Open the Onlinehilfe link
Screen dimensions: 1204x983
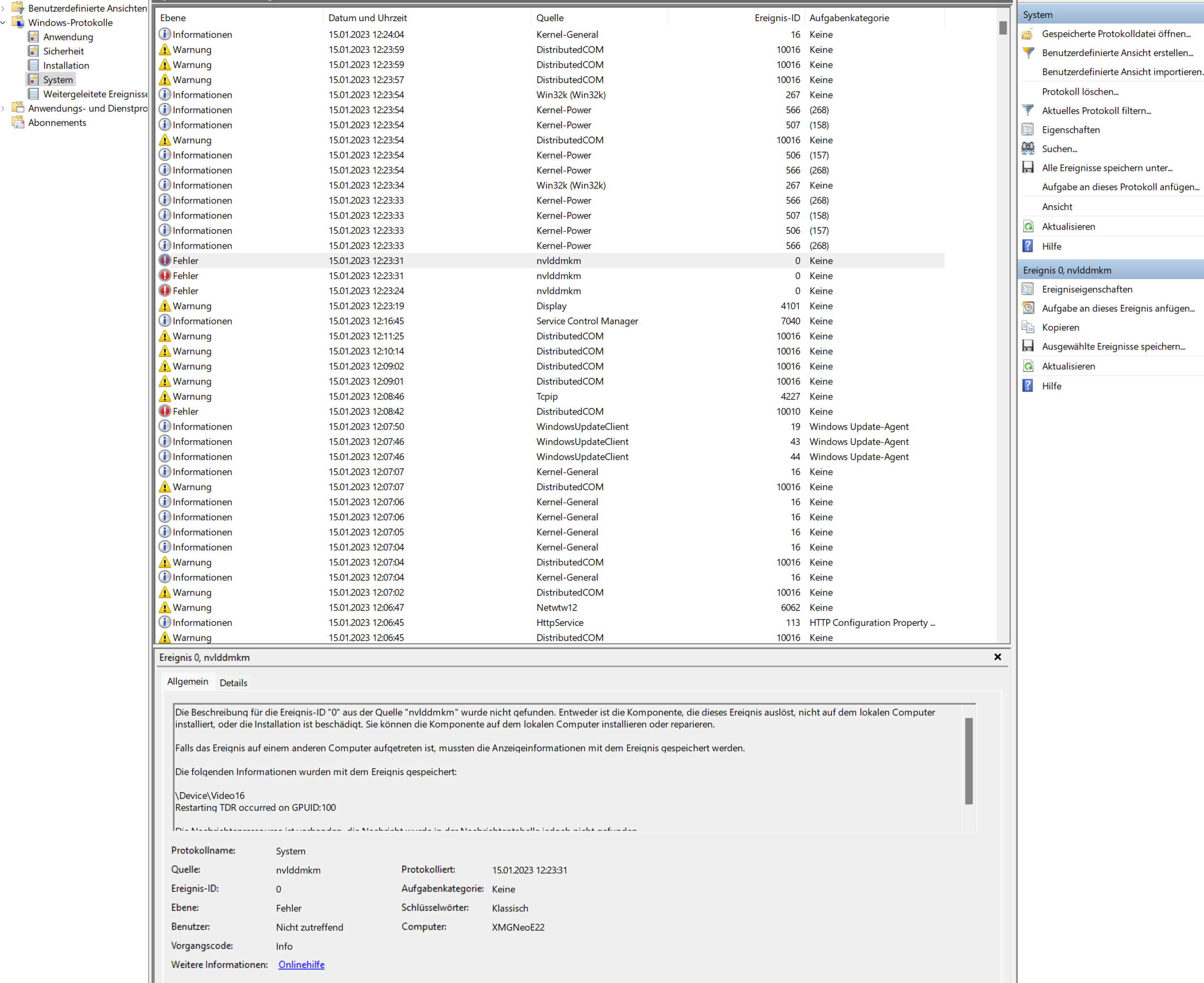point(301,965)
